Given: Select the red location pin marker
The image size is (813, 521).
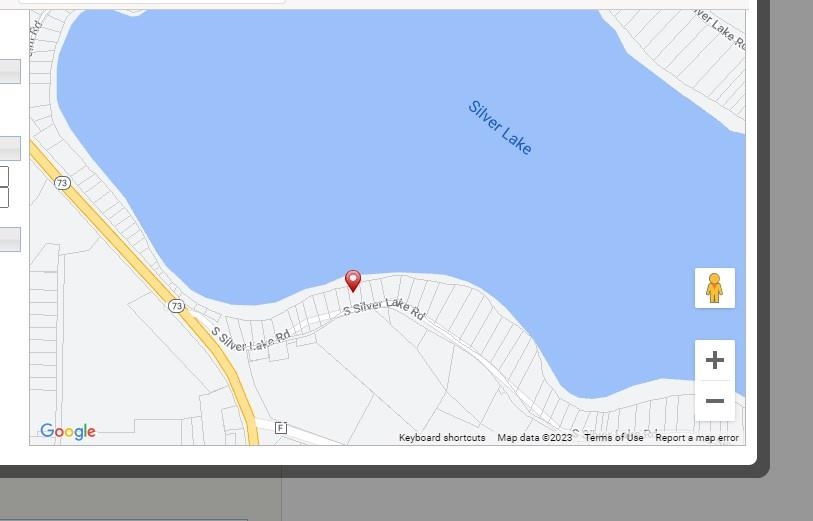Looking at the screenshot, I should pyautogui.click(x=353, y=281).
